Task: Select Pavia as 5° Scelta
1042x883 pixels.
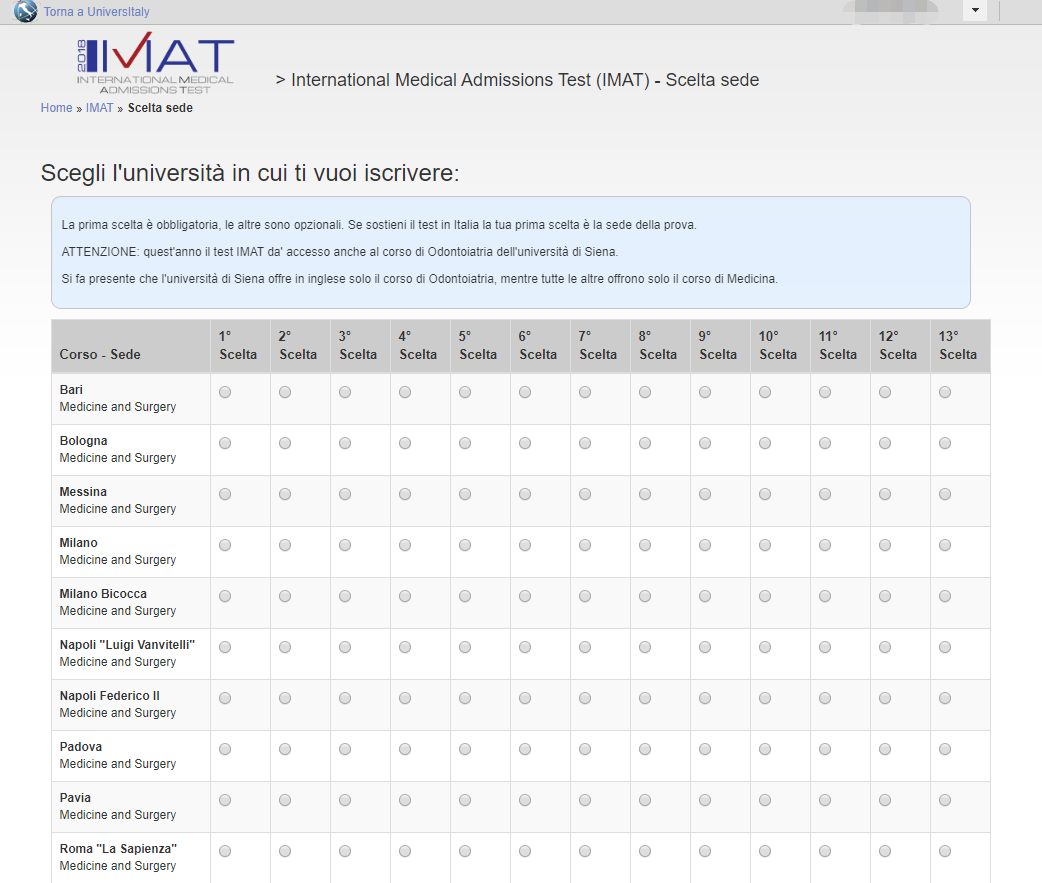Action: pyautogui.click(x=465, y=801)
